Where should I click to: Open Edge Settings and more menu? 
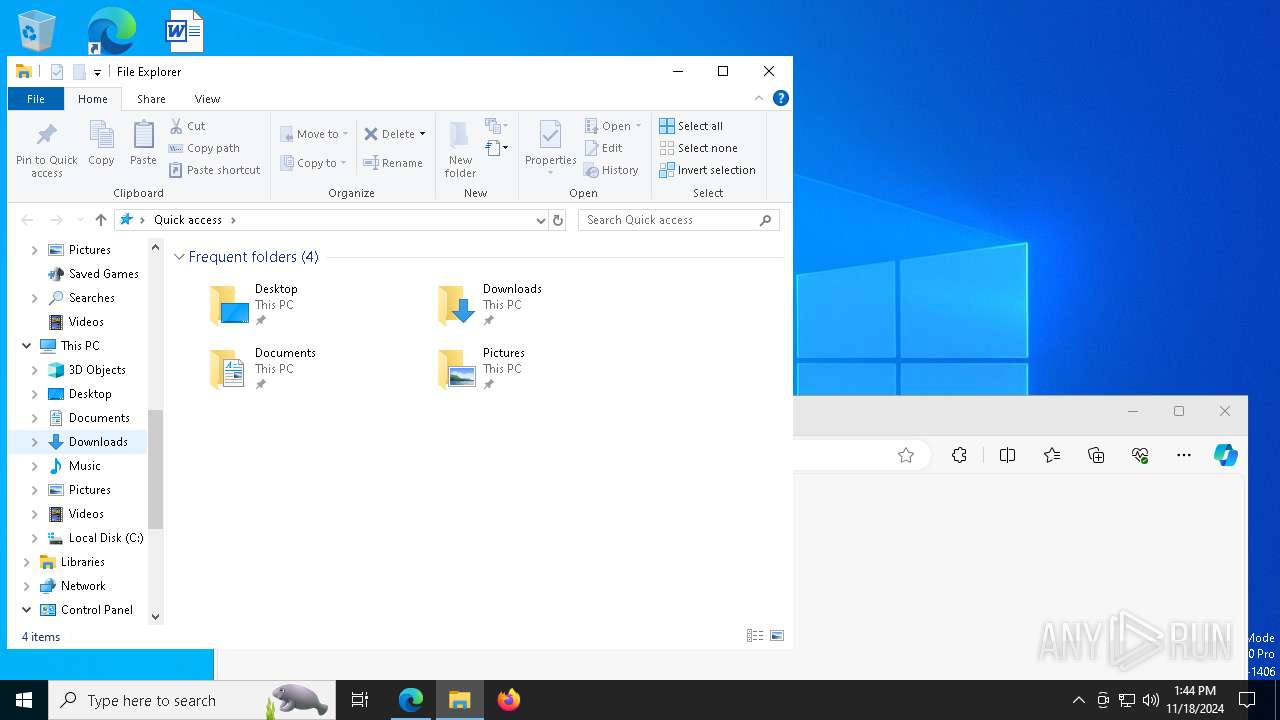[1184, 455]
